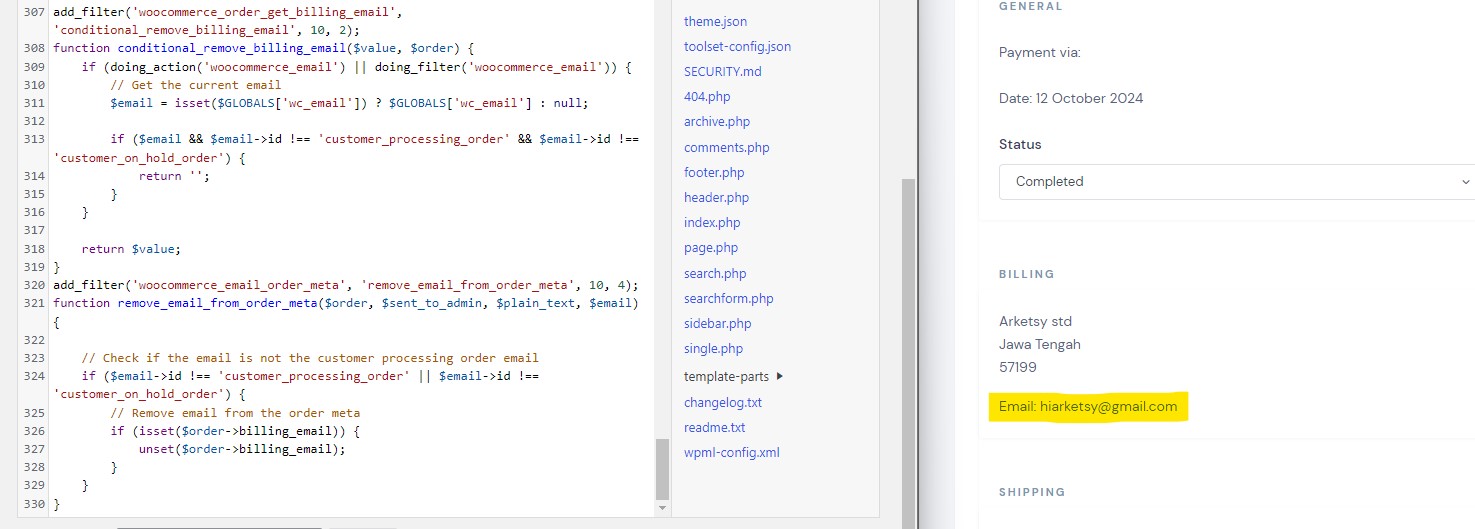Open changelog.txt file

tap(723, 402)
